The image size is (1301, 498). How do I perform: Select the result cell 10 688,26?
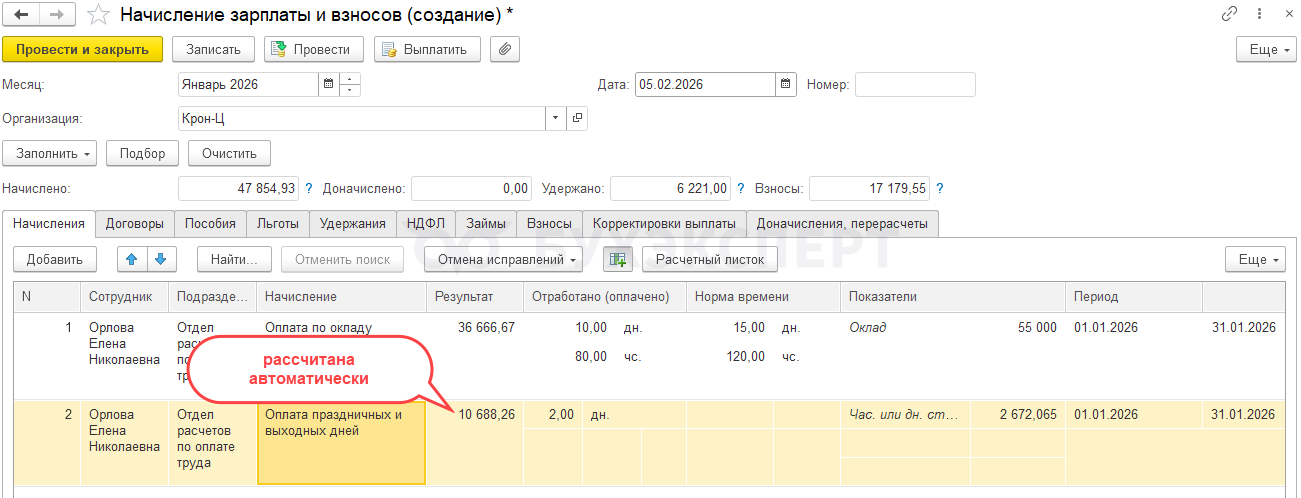[x=474, y=414]
